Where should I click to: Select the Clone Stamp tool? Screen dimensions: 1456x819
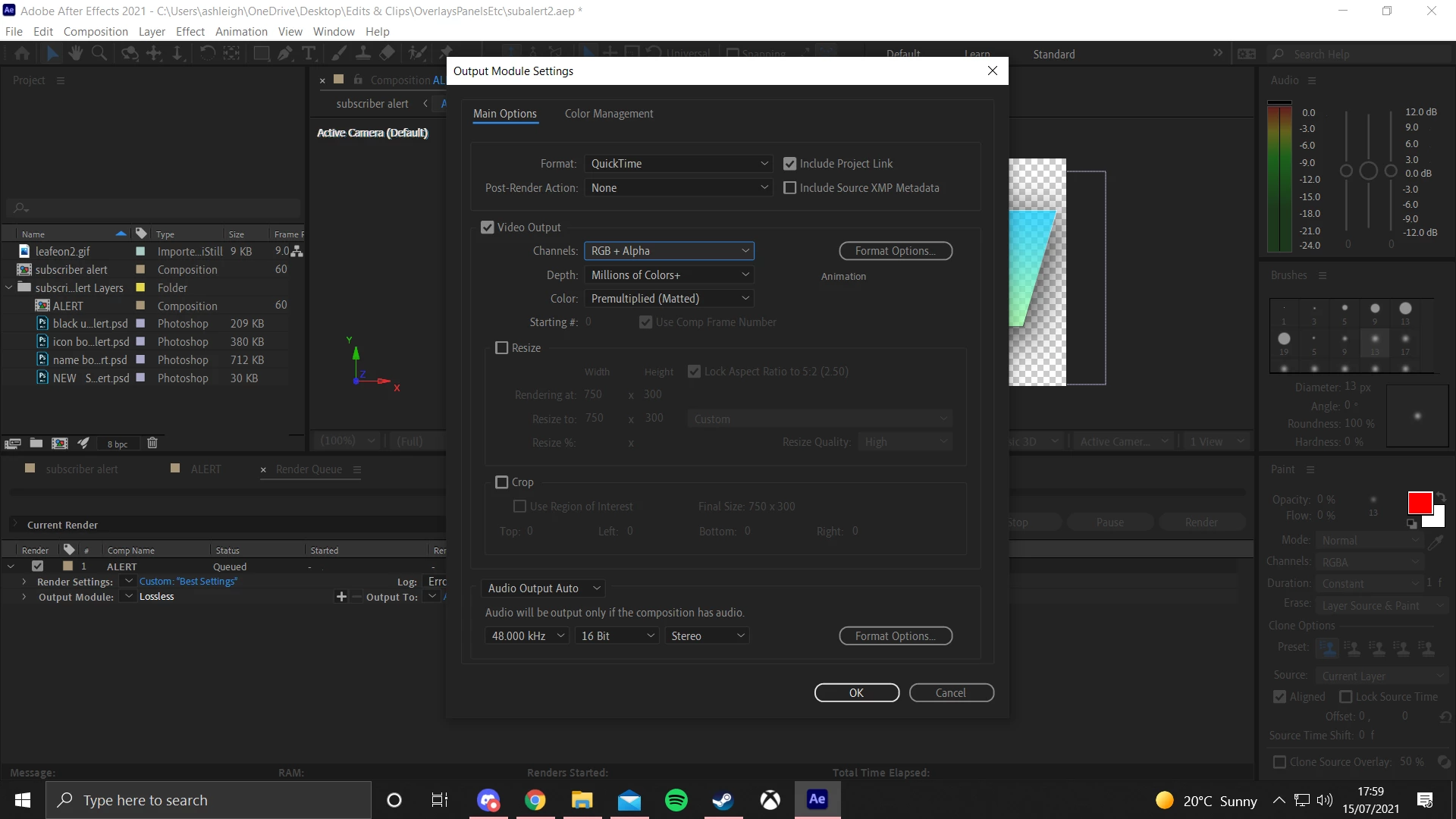(363, 53)
